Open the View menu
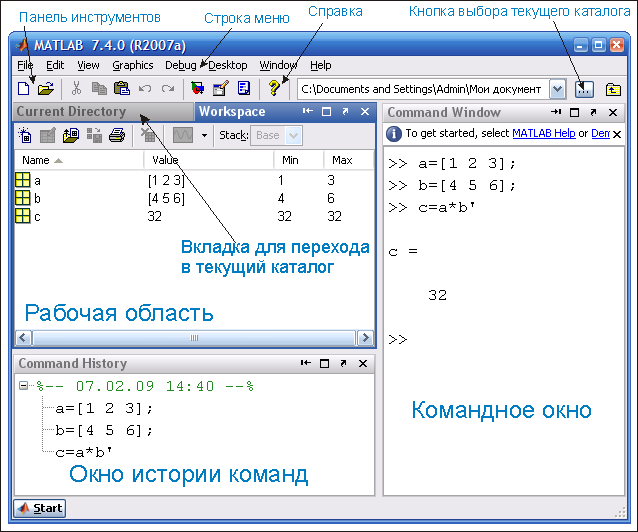Viewport: 638px width, 532px height. tap(88, 65)
